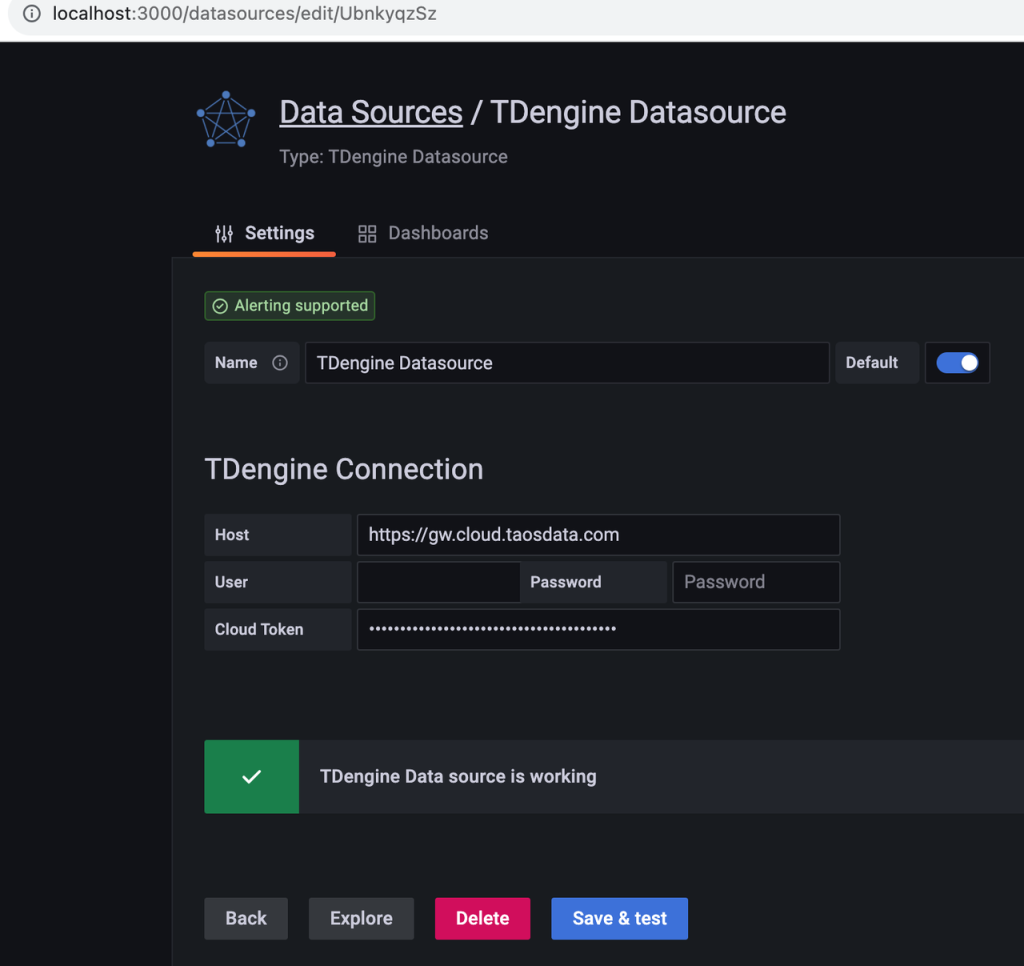Image resolution: width=1024 pixels, height=966 pixels.
Task: Open the Data Sources breadcrumb link
Action: (370, 112)
